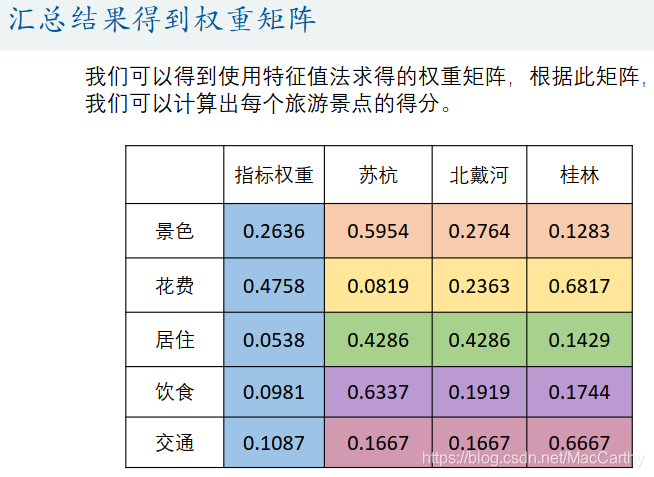Click the title 汇总结果得到权重矩阵
This screenshot has width=654, height=477.
pos(162,19)
